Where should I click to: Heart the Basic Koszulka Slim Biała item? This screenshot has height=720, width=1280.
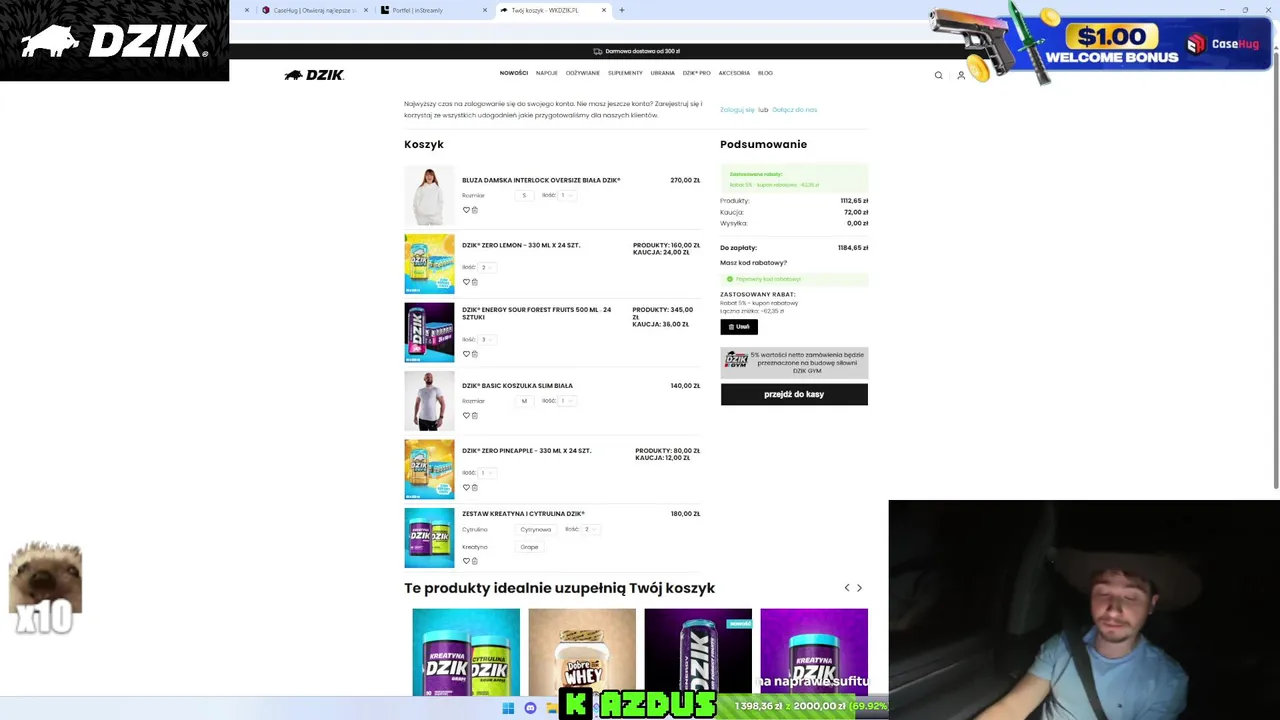coord(466,415)
